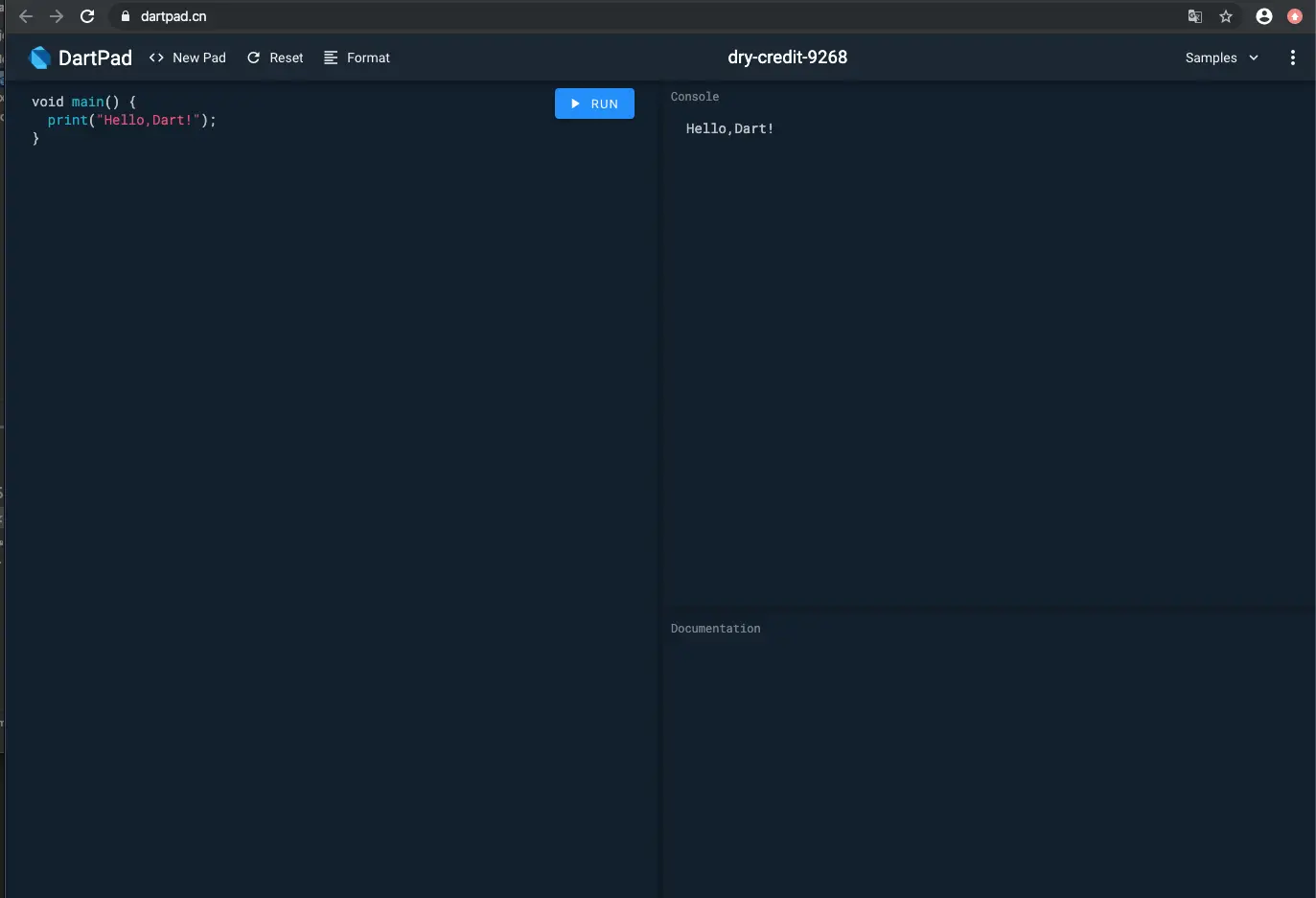Click the Documentation panel label
Screen dimensions: 1316x898
715,629
